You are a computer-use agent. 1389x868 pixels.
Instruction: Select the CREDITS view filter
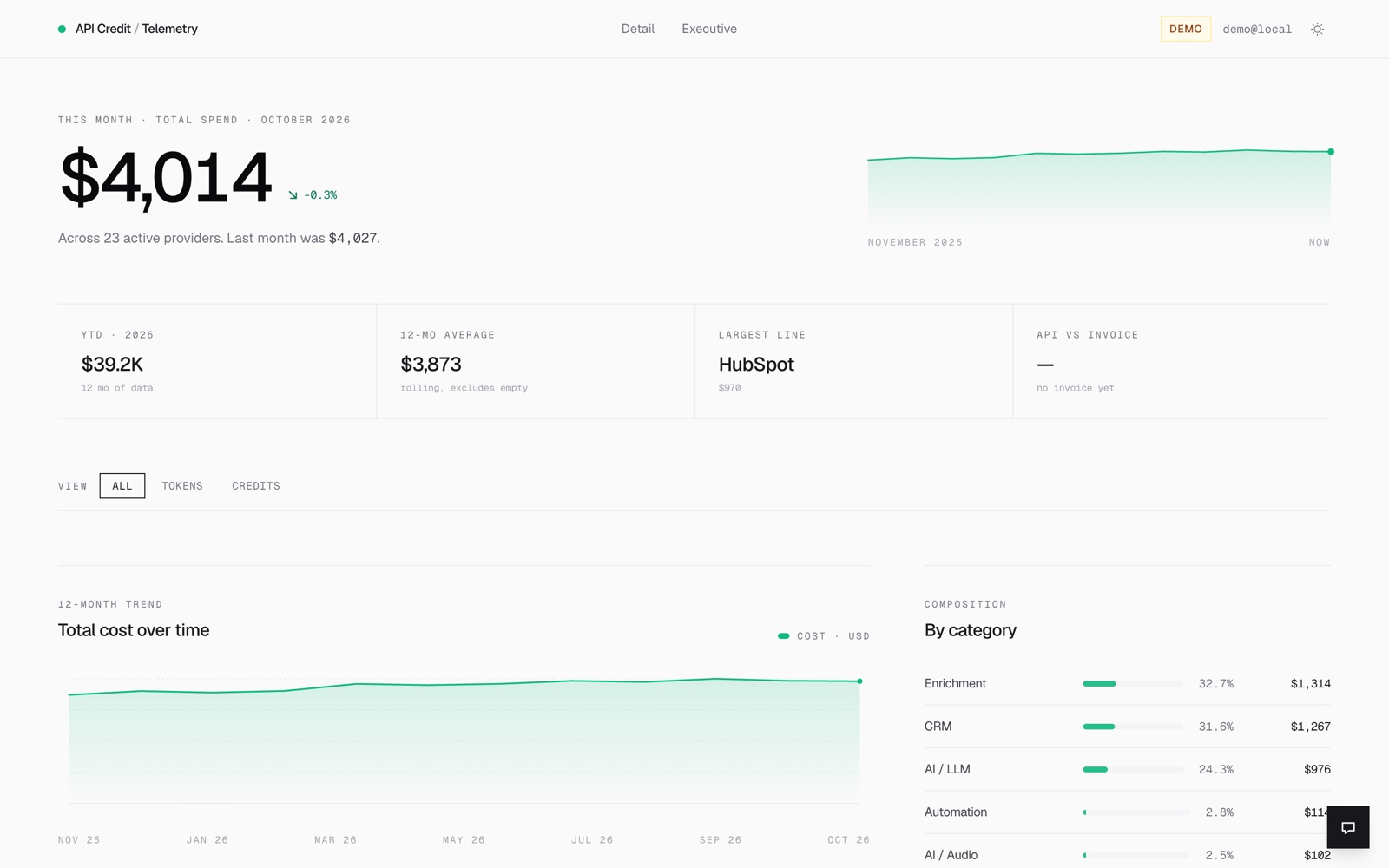coord(256,486)
